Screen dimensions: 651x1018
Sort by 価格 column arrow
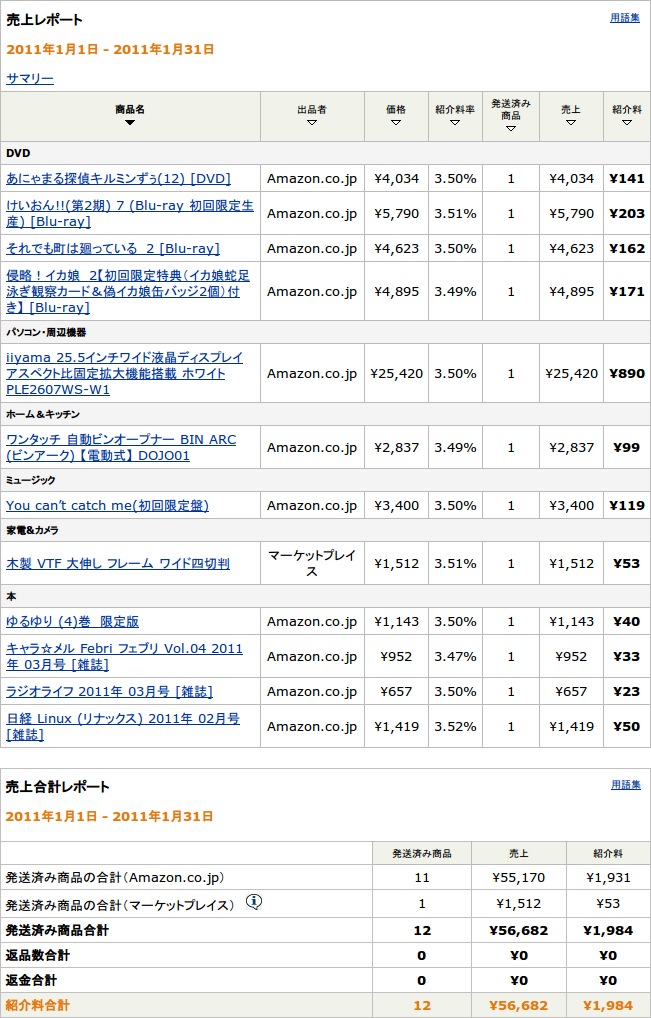coord(396,123)
